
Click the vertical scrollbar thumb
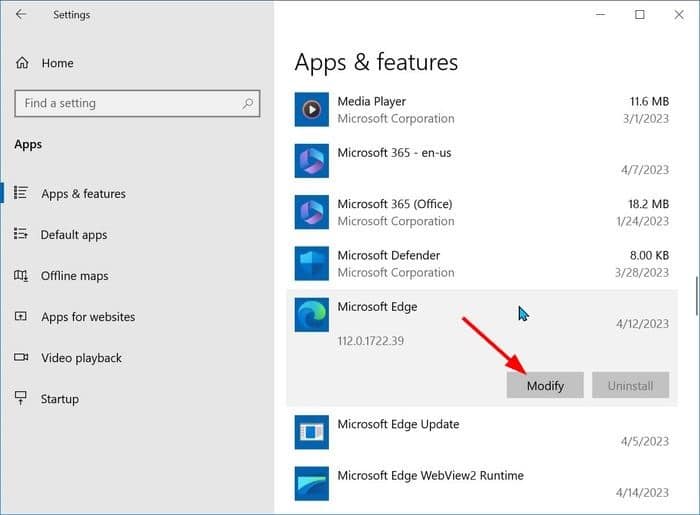(x=696, y=296)
